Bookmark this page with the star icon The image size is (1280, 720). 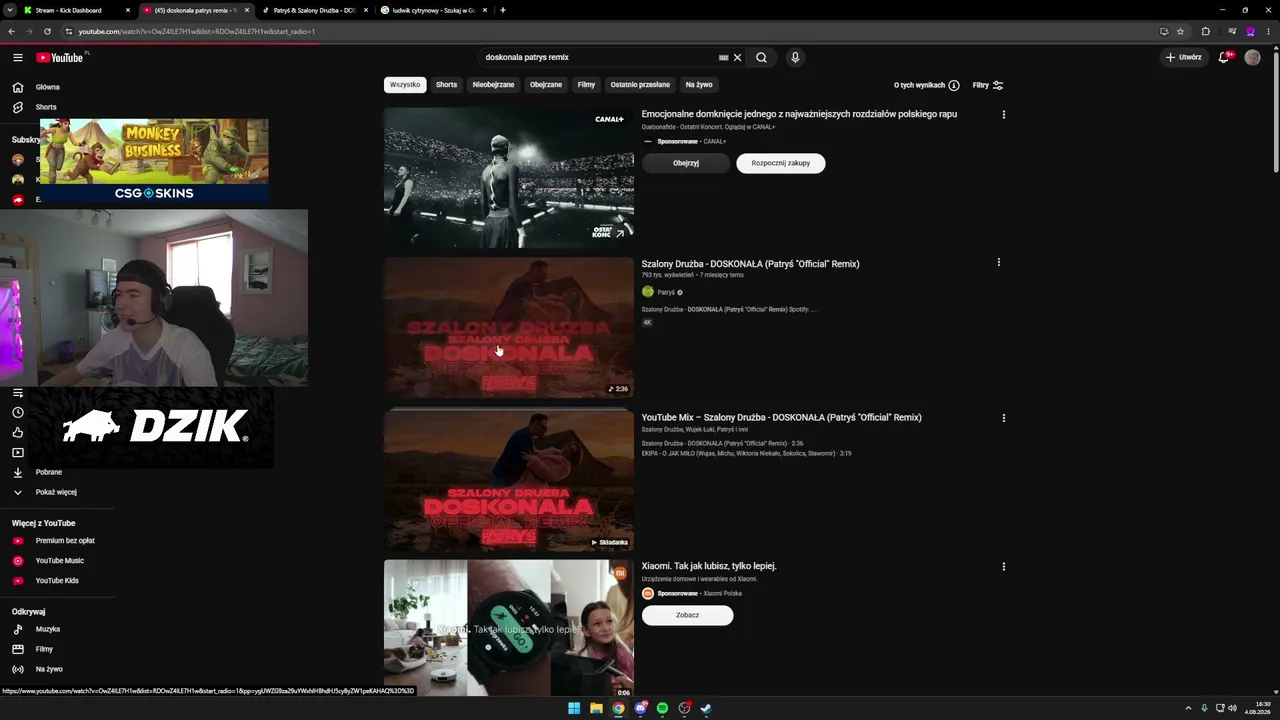[x=1180, y=31]
